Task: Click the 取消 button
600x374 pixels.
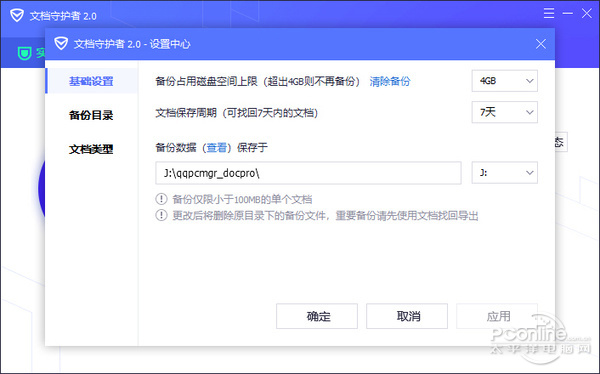Action: pyautogui.click(x=407, y=316)
